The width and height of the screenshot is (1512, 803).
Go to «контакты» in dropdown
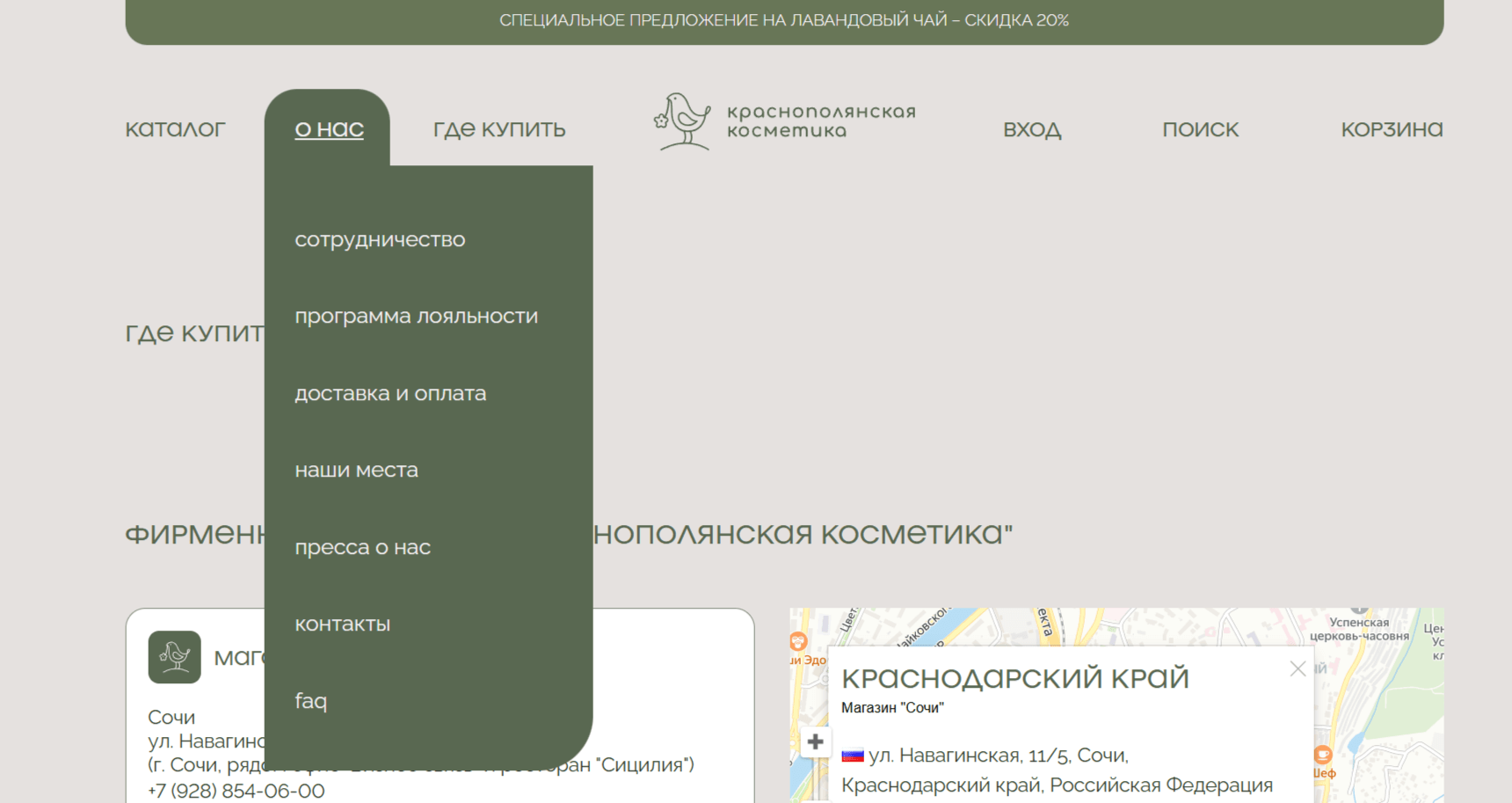[x=342, y=624]
